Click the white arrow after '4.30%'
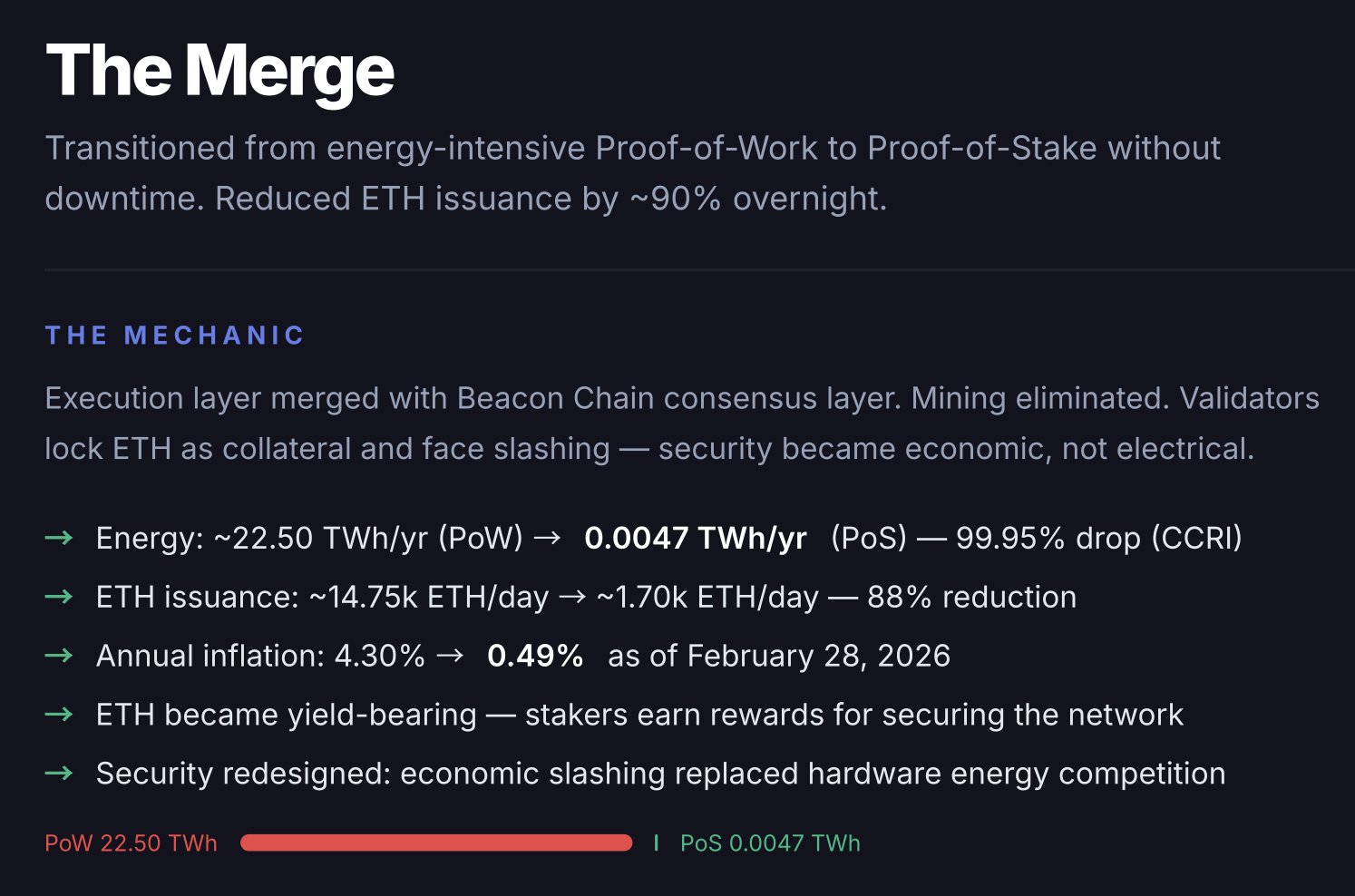The width and height of the screenshot is (1355, 896). pos(450,656)
